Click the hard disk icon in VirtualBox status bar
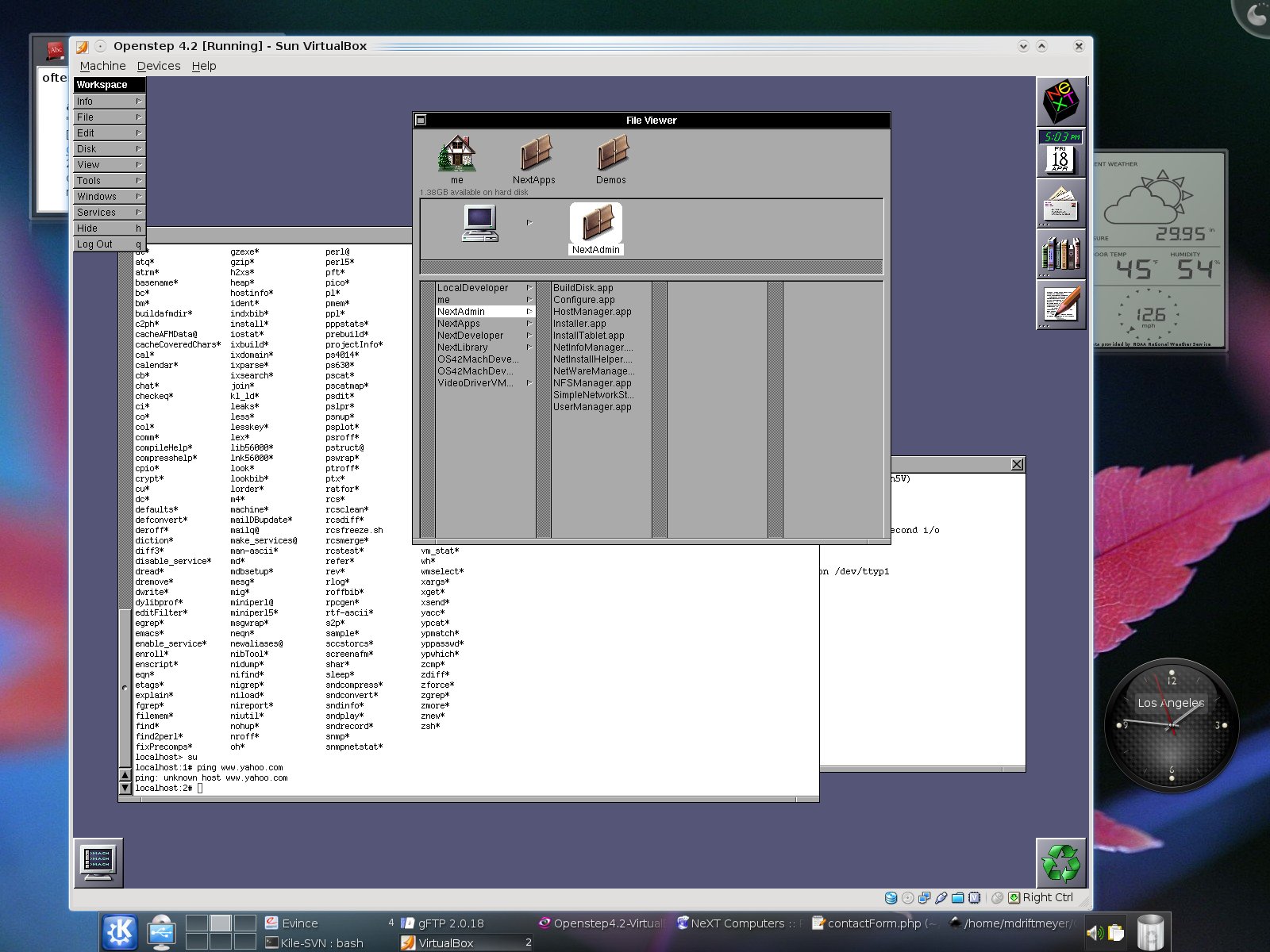The height and width of the screenshot is (952, 1270). [x=891, y=897]
